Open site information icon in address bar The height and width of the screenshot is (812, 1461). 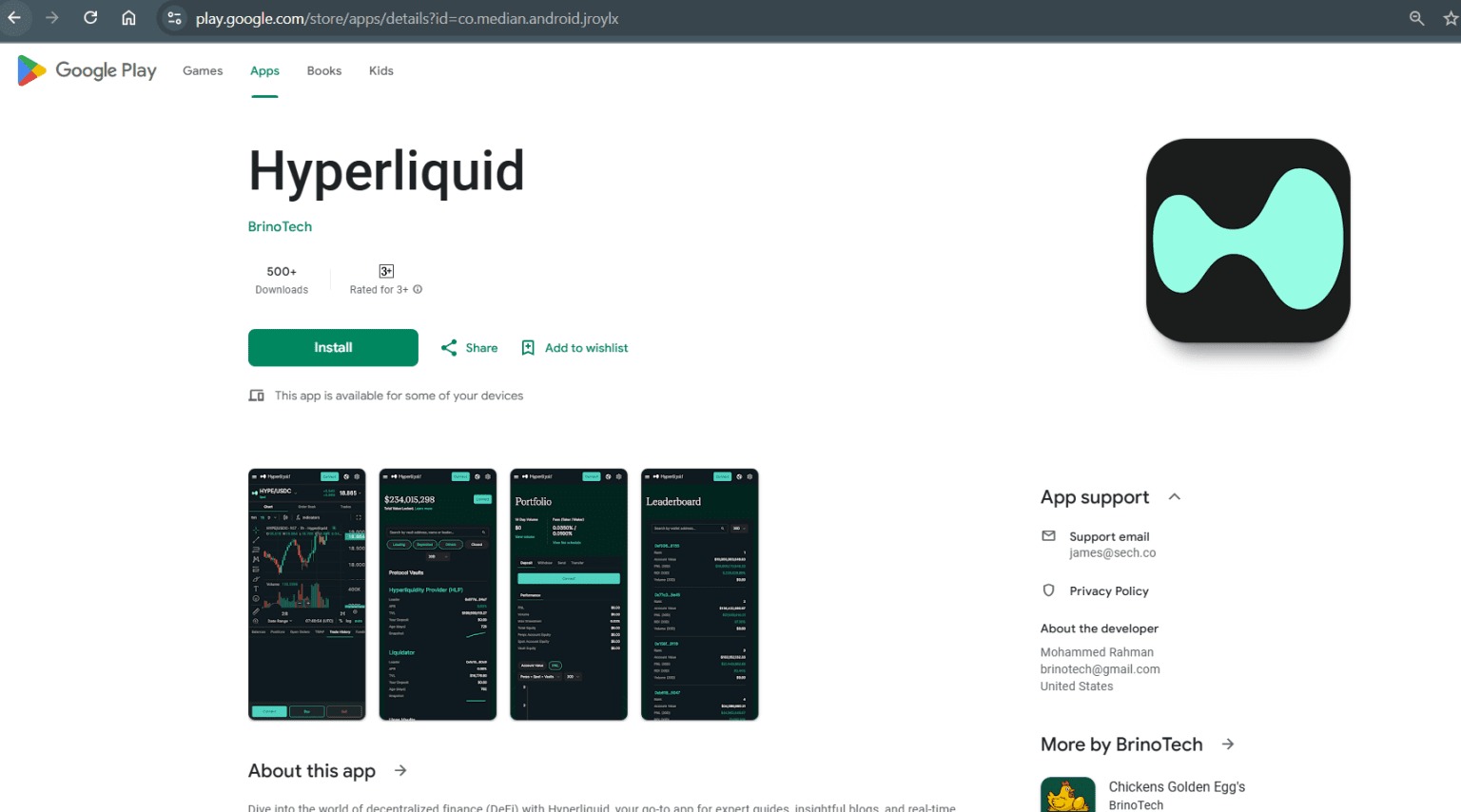click(x=174, y=18)
